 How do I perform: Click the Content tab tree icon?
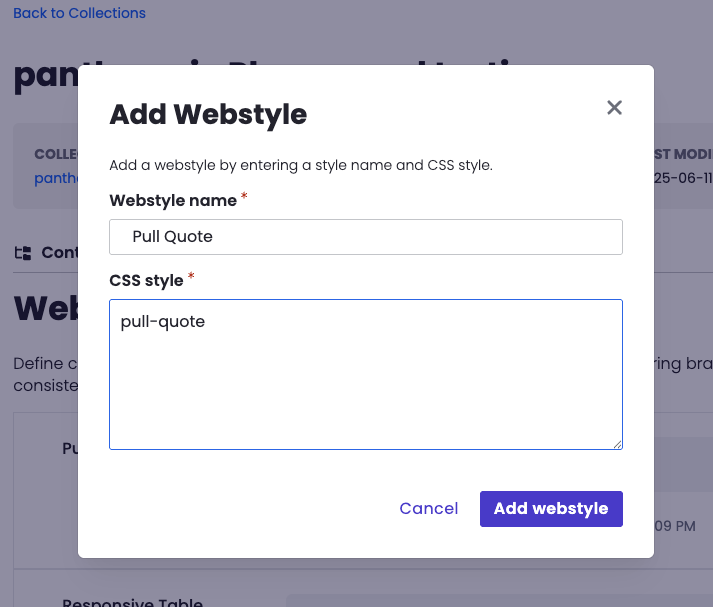click(x=23, y=253)
